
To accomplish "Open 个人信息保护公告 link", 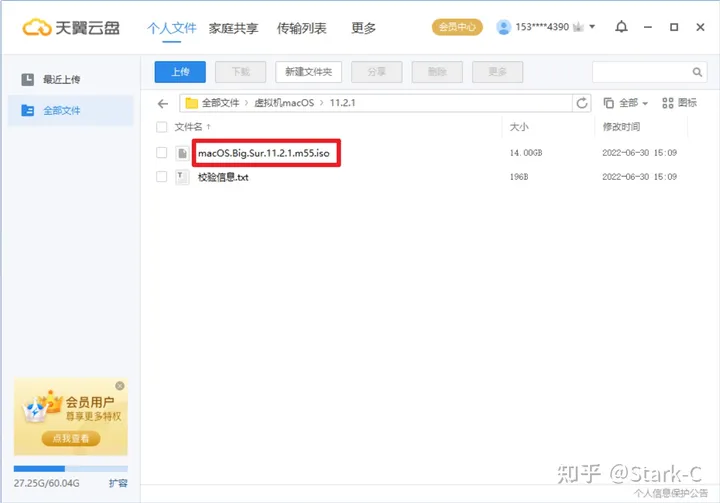I will (671, 493).
